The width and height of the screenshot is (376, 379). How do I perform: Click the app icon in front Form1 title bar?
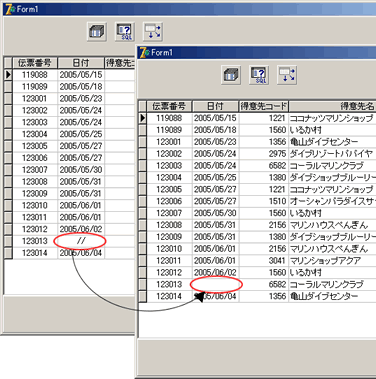click(144, 52)
